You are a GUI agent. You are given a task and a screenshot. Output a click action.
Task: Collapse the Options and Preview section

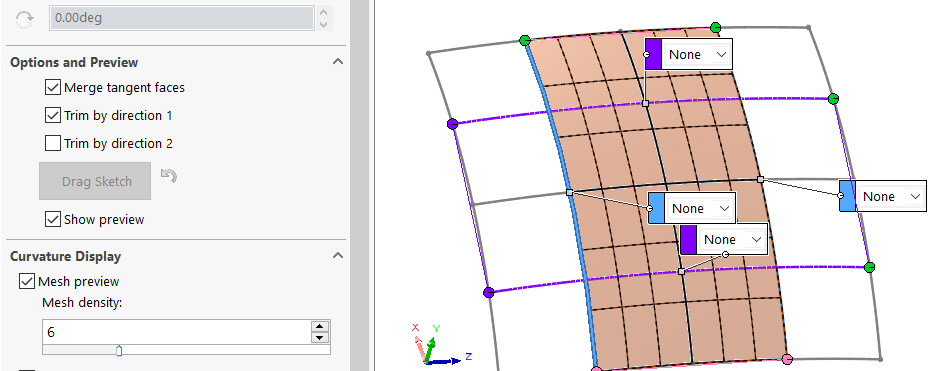(338, 62)
